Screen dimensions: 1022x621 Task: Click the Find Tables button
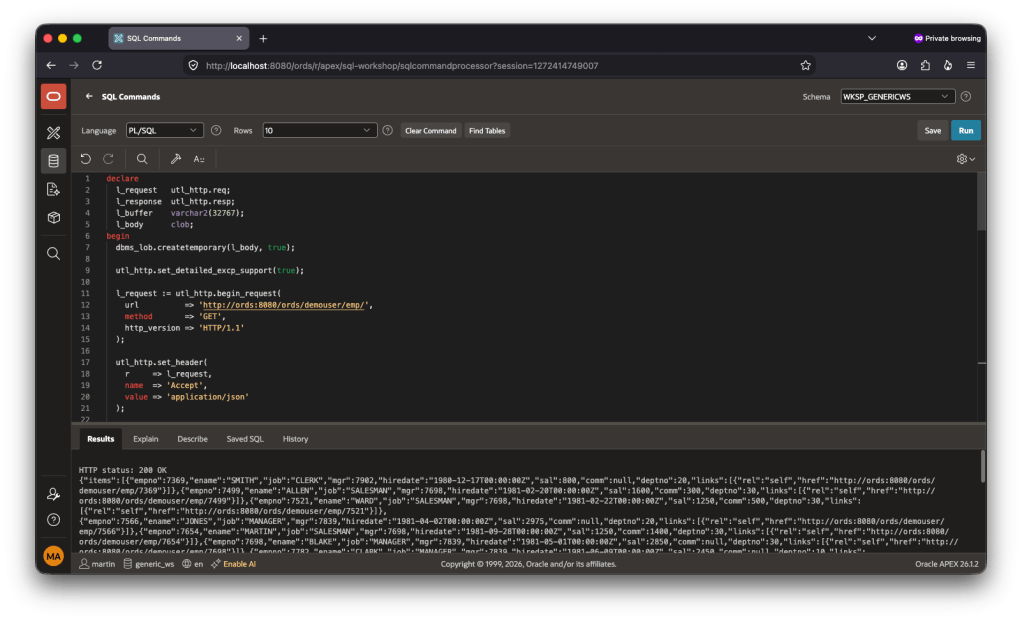click(x=487, y=130)
